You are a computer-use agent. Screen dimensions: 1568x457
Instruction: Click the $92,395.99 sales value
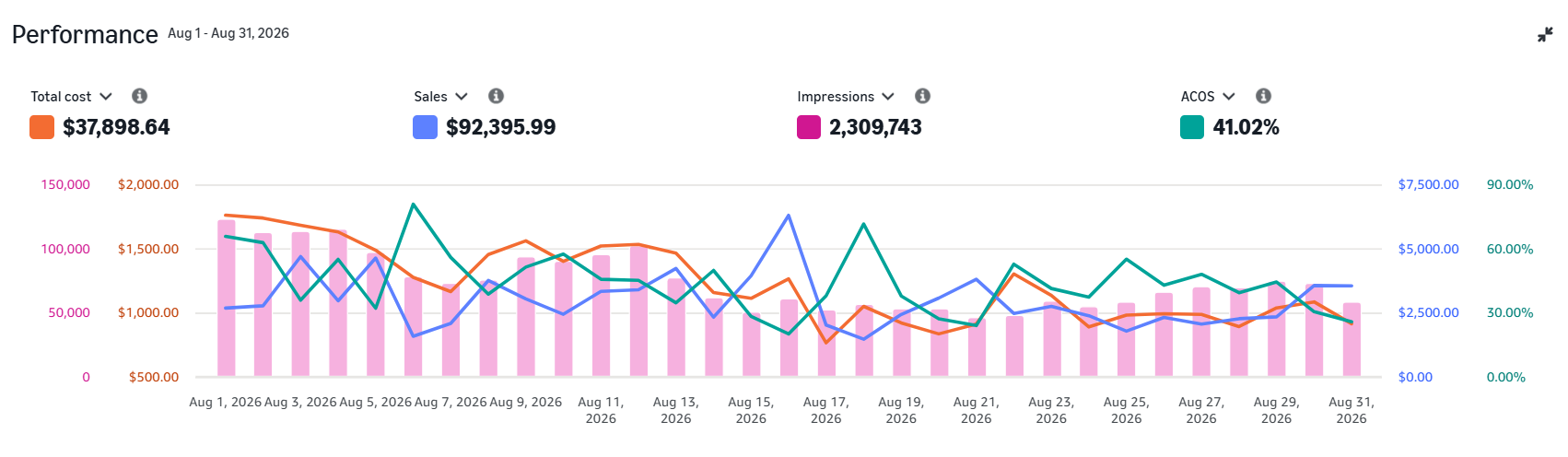pos(501,127)
